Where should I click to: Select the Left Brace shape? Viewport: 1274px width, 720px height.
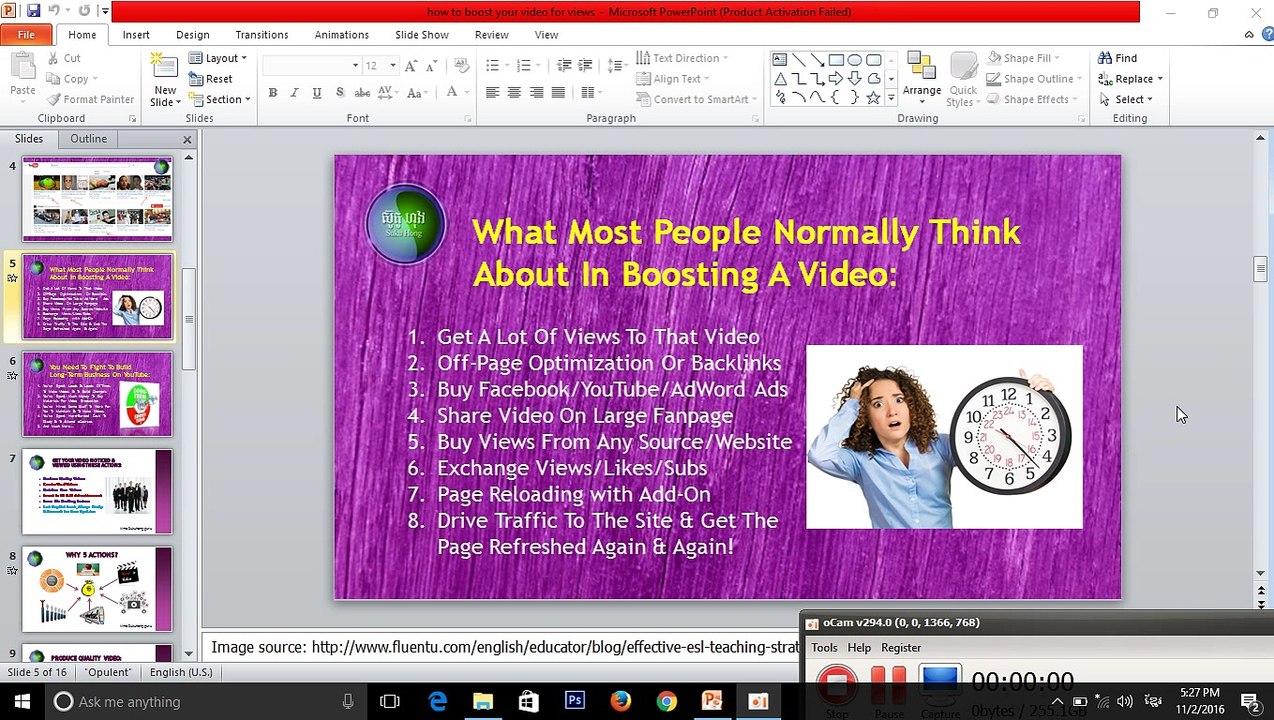(836, 97)
